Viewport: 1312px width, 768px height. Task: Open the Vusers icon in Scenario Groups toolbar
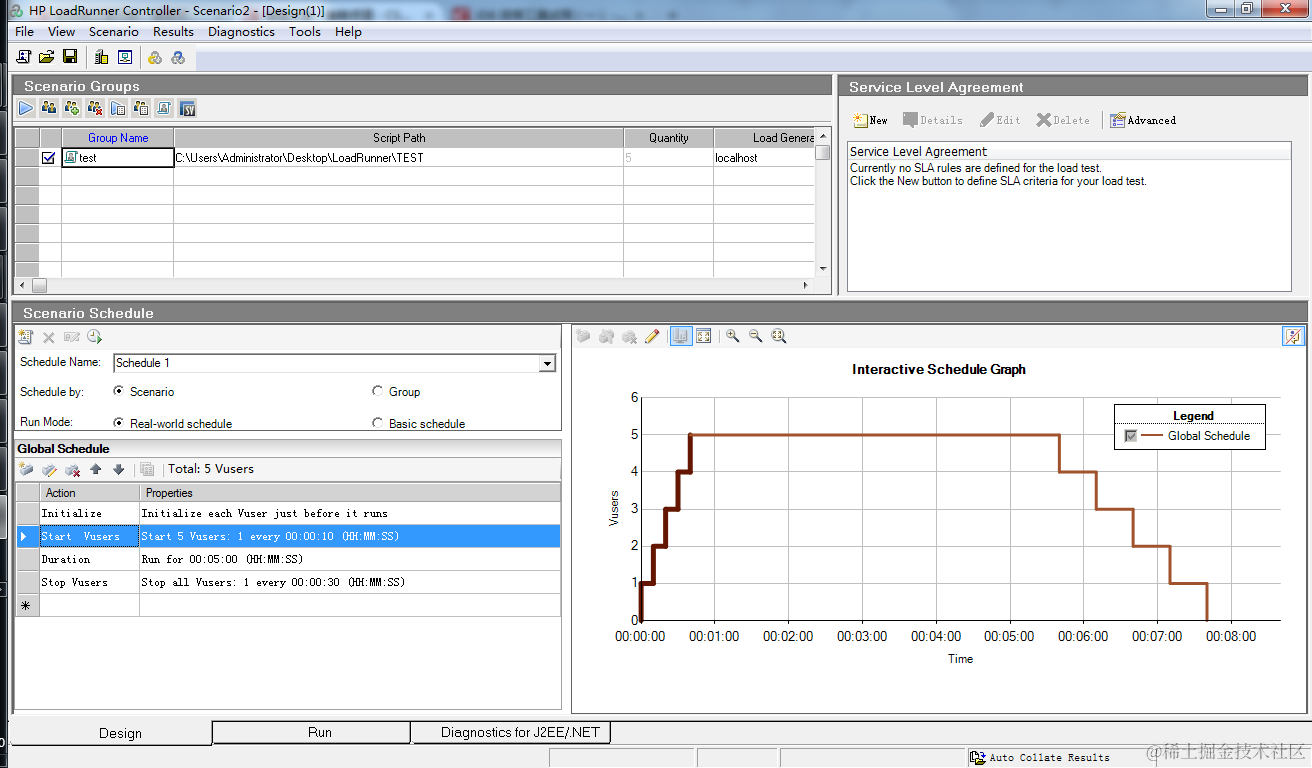click(x=49, y=108)
